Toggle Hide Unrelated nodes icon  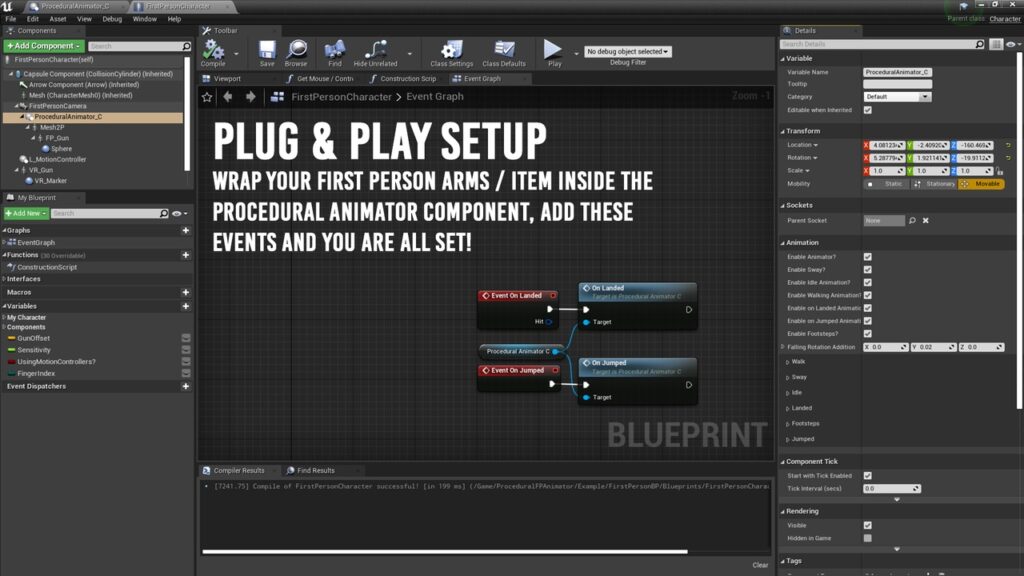376,51
